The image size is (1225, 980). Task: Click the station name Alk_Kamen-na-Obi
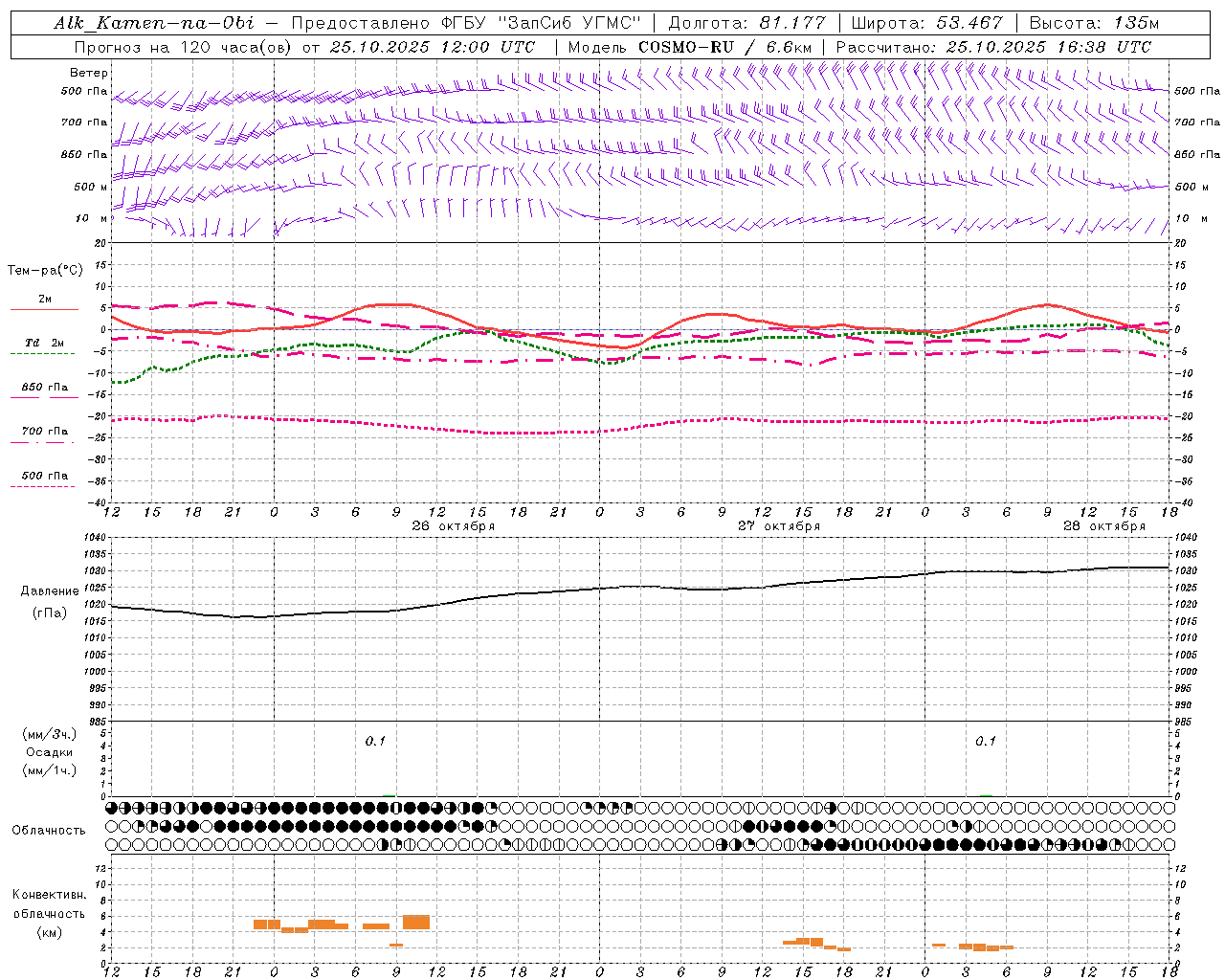point(153,23)
